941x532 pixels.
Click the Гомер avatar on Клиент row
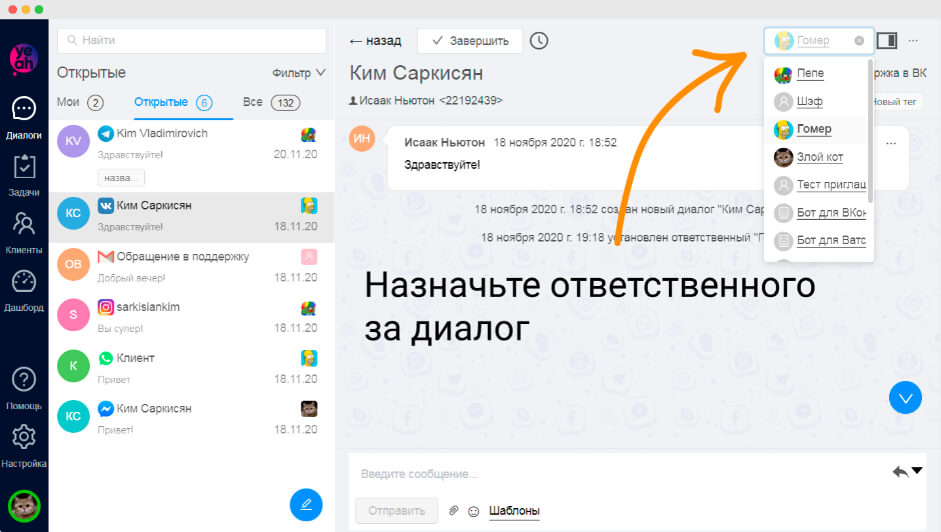pyautogui.click(x=309, y=358)
